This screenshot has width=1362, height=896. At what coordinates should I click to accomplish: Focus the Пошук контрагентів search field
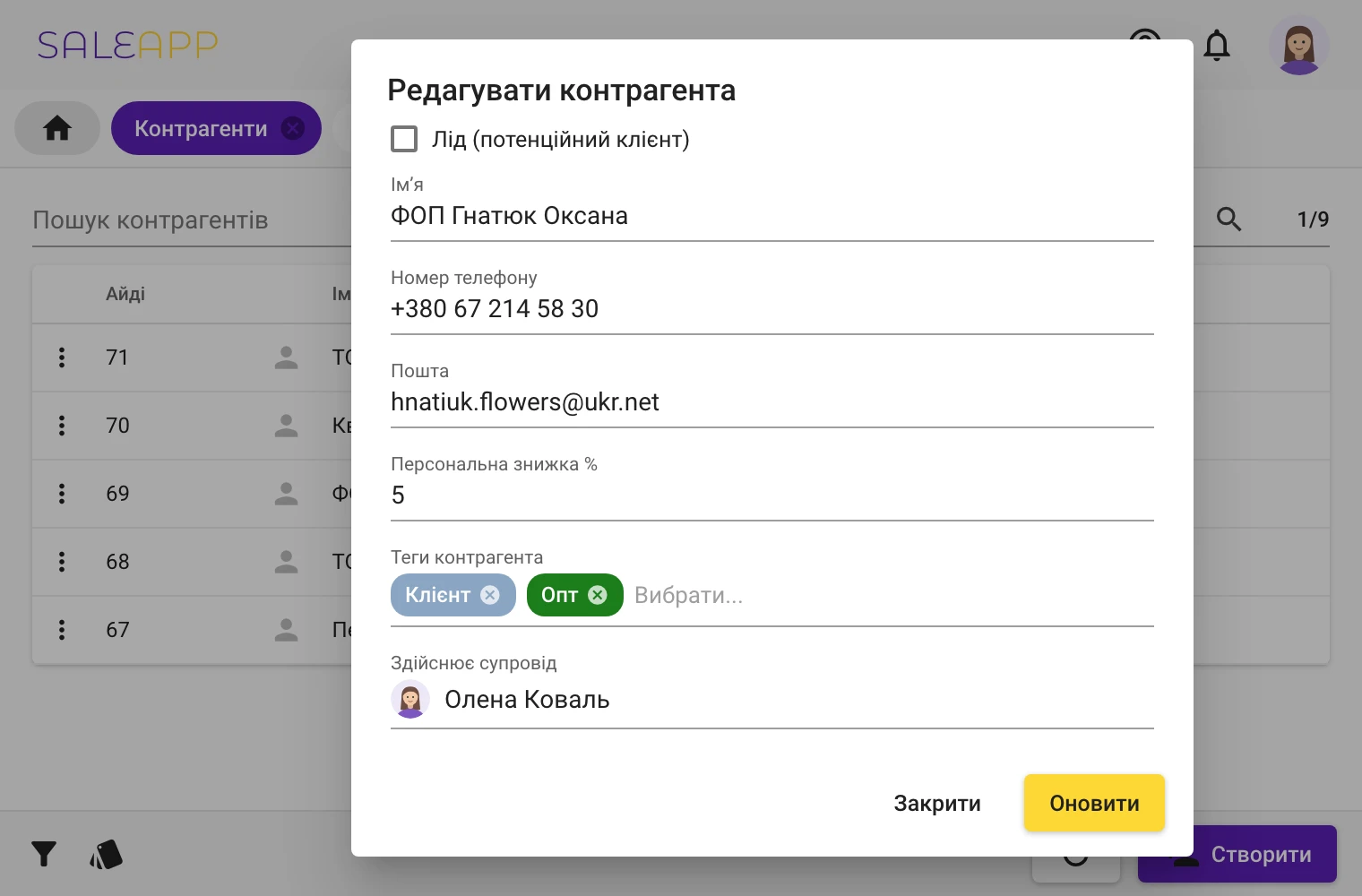tap(191, 220)
